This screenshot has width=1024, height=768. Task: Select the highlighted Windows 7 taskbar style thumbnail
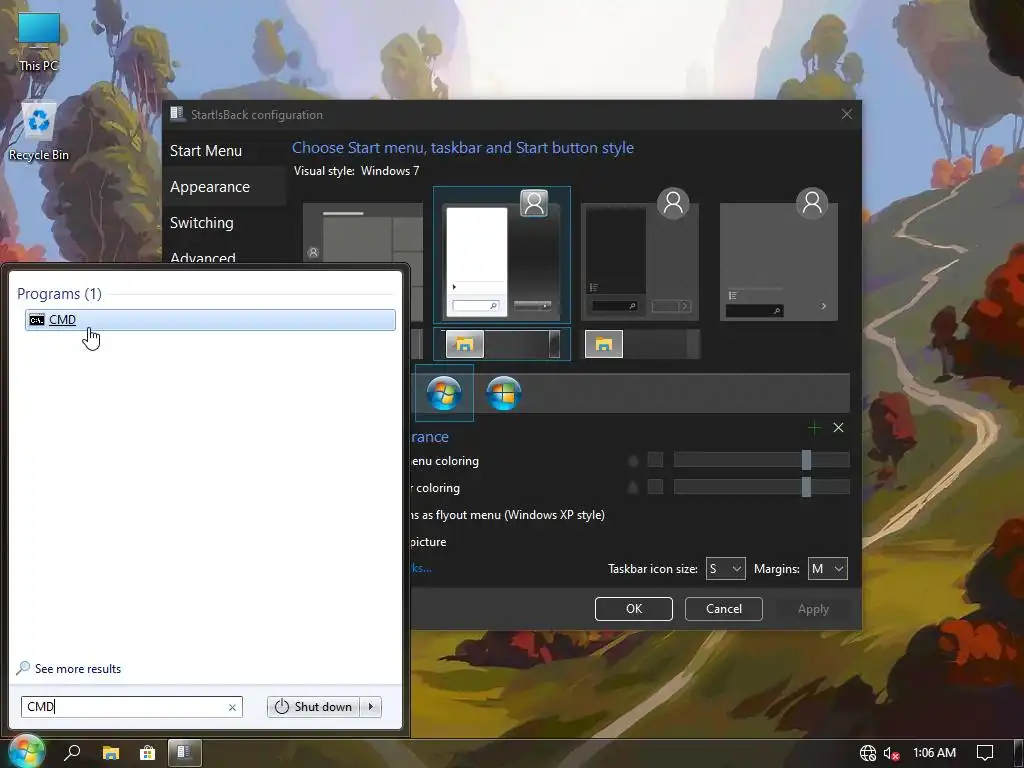coord(502,344)
